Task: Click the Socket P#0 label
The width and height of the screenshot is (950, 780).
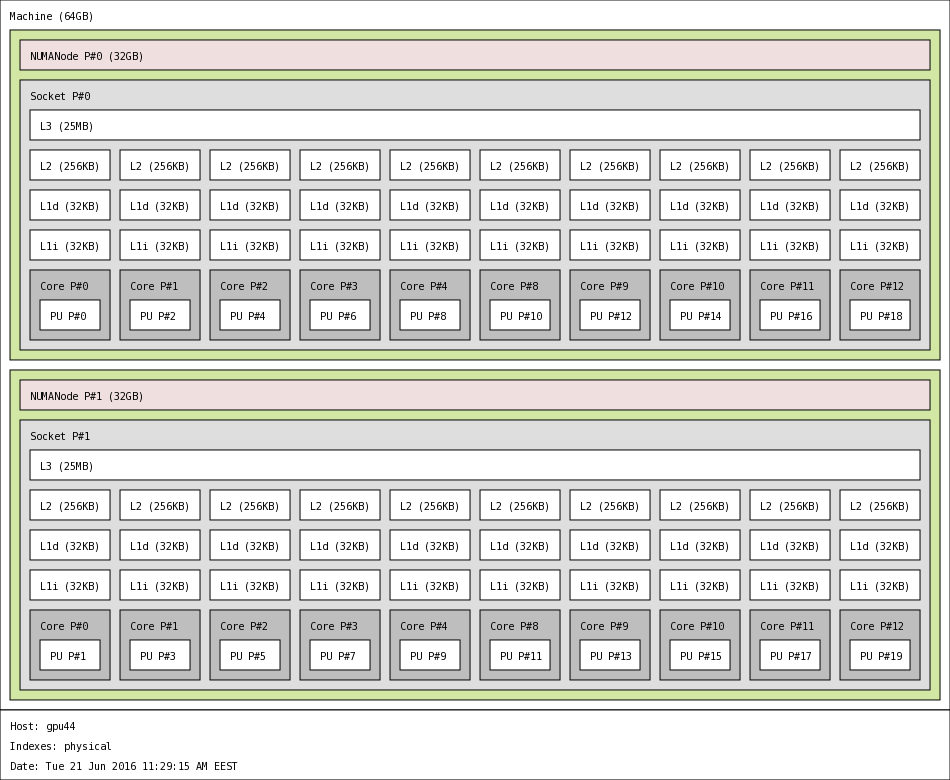Action: coord(60,97)
